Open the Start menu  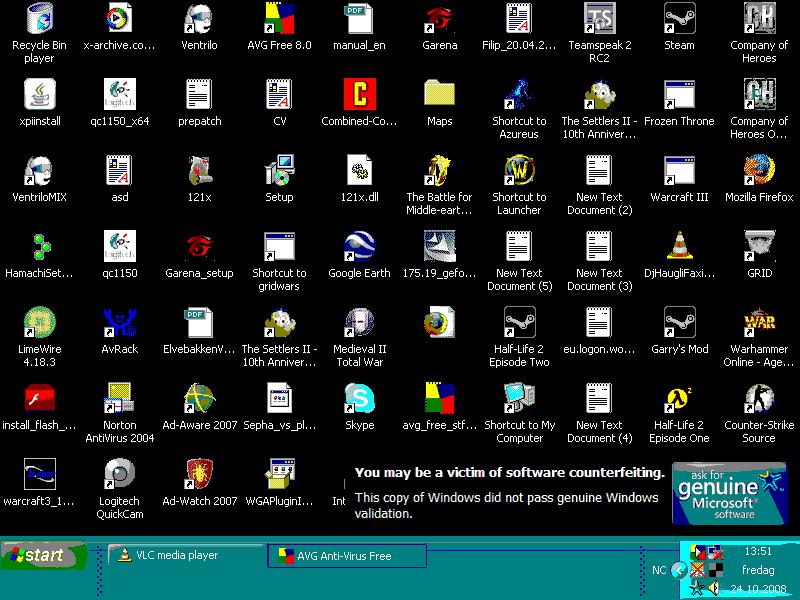pos(43,555)
